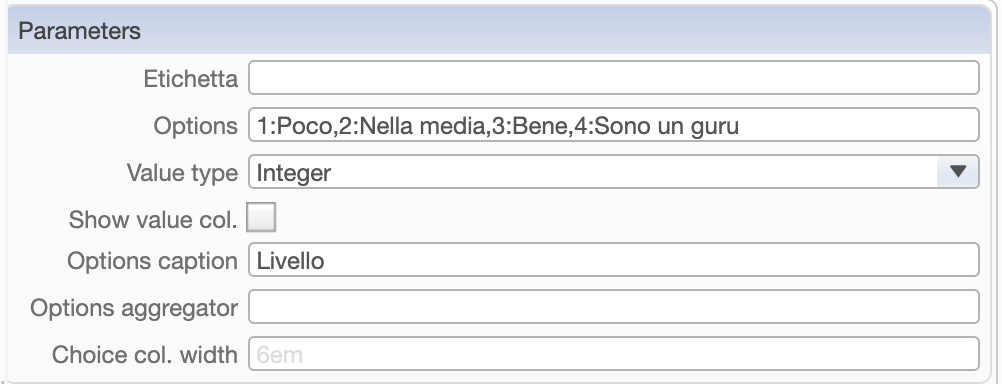This screenshot has width=1002, height=384.
Task: Click the 6em placeholder text
Action: click(x=279, y=355)
